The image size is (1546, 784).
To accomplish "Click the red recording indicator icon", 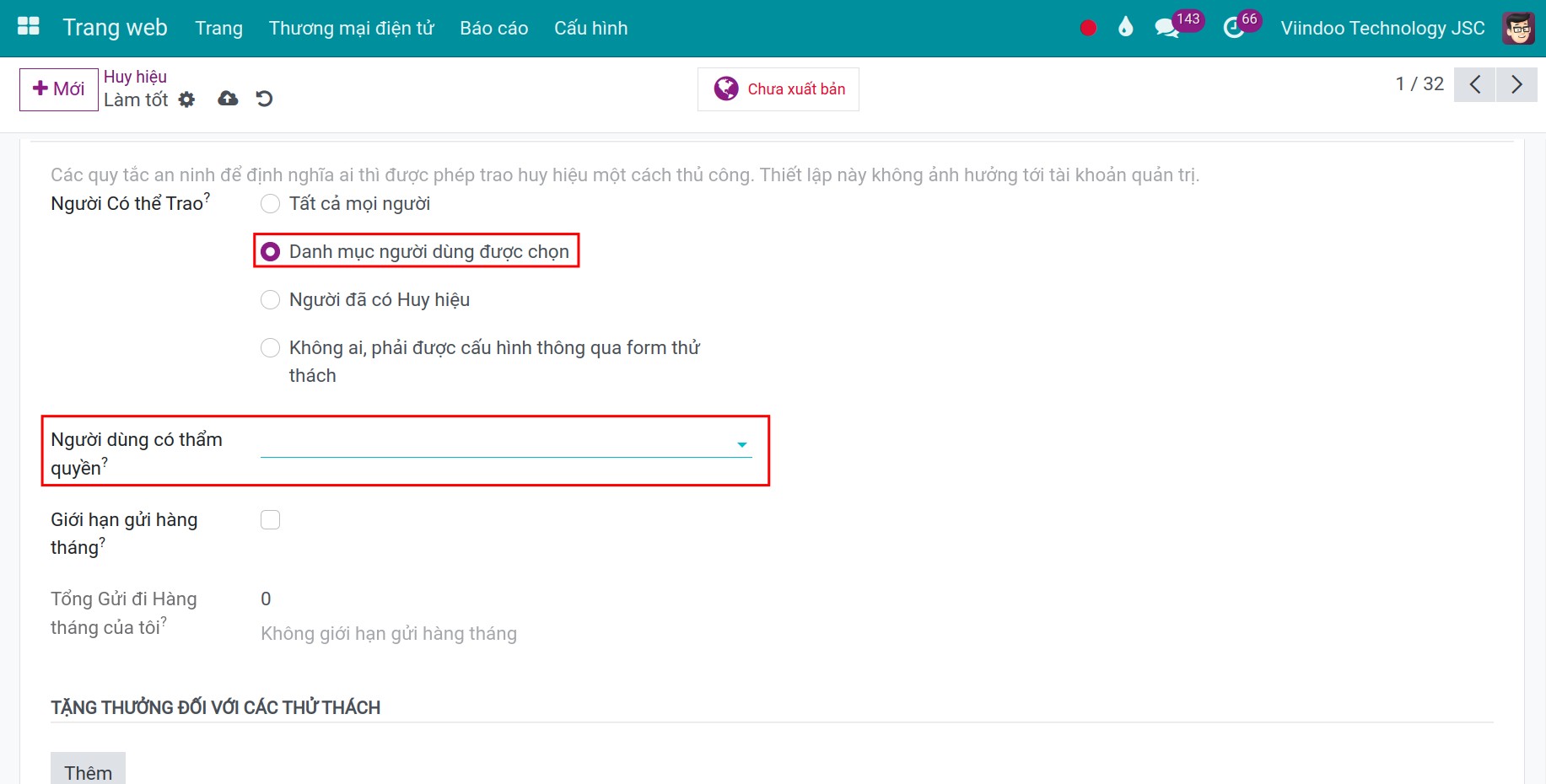I will pyautogui.click(x=1088, y=28).
